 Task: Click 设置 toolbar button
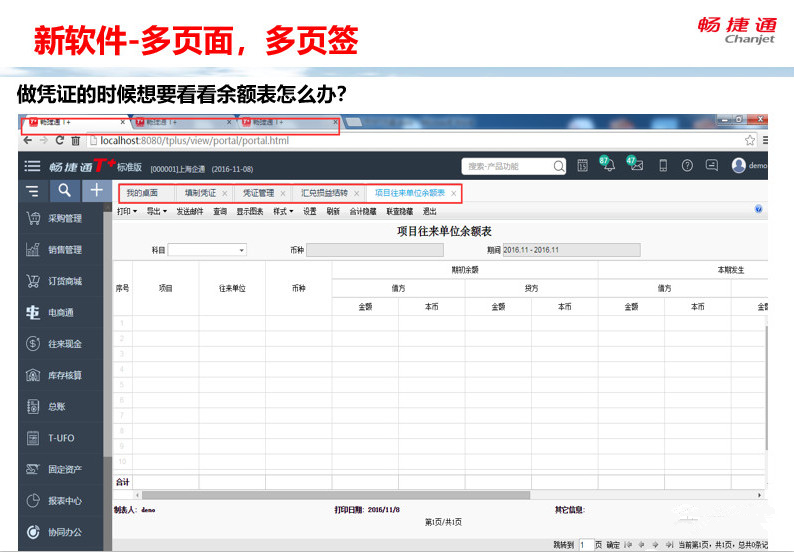pyautogui.click(x=309, y=211)
